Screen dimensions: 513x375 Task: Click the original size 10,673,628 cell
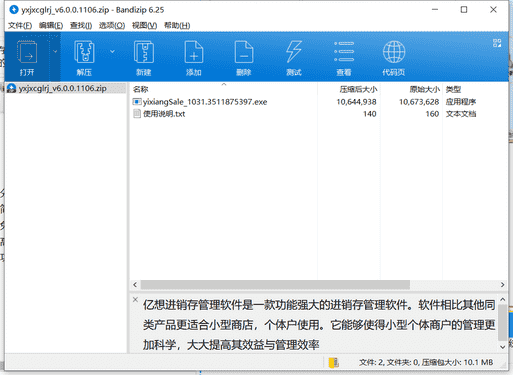pyautogui.click(x=419, y=102)
